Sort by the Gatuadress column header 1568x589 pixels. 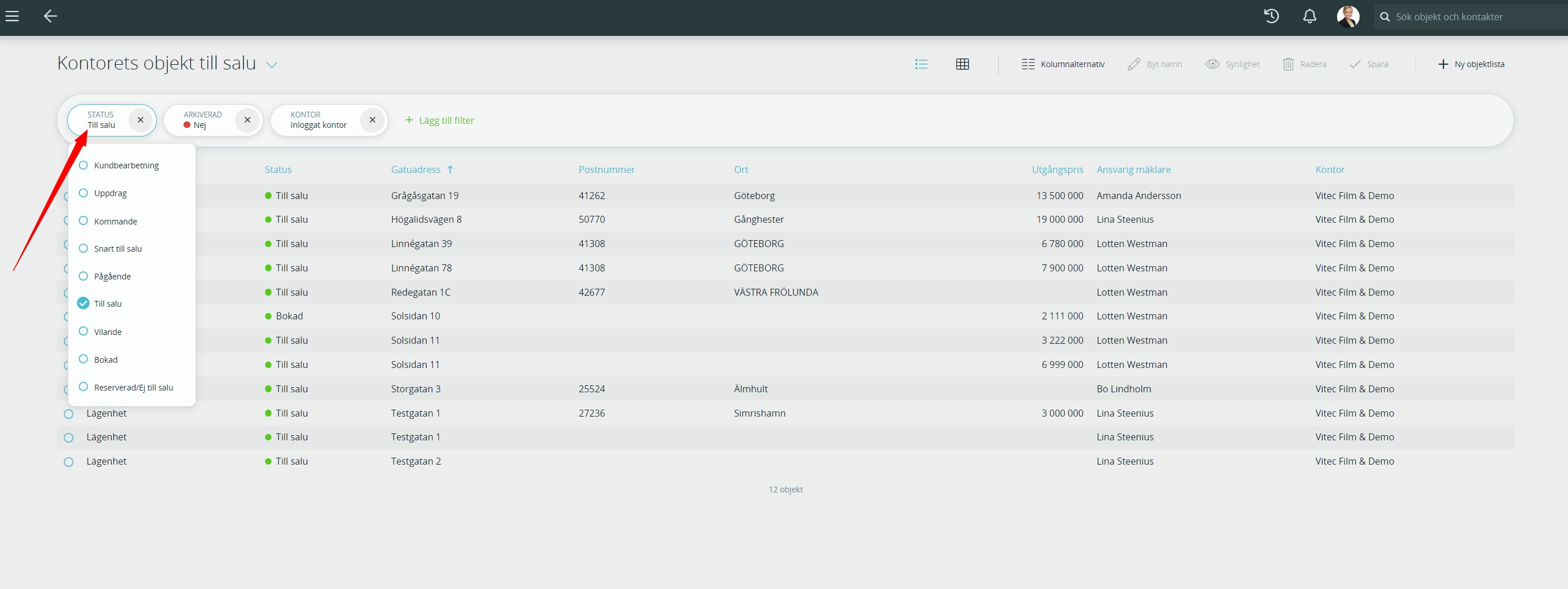416,170
